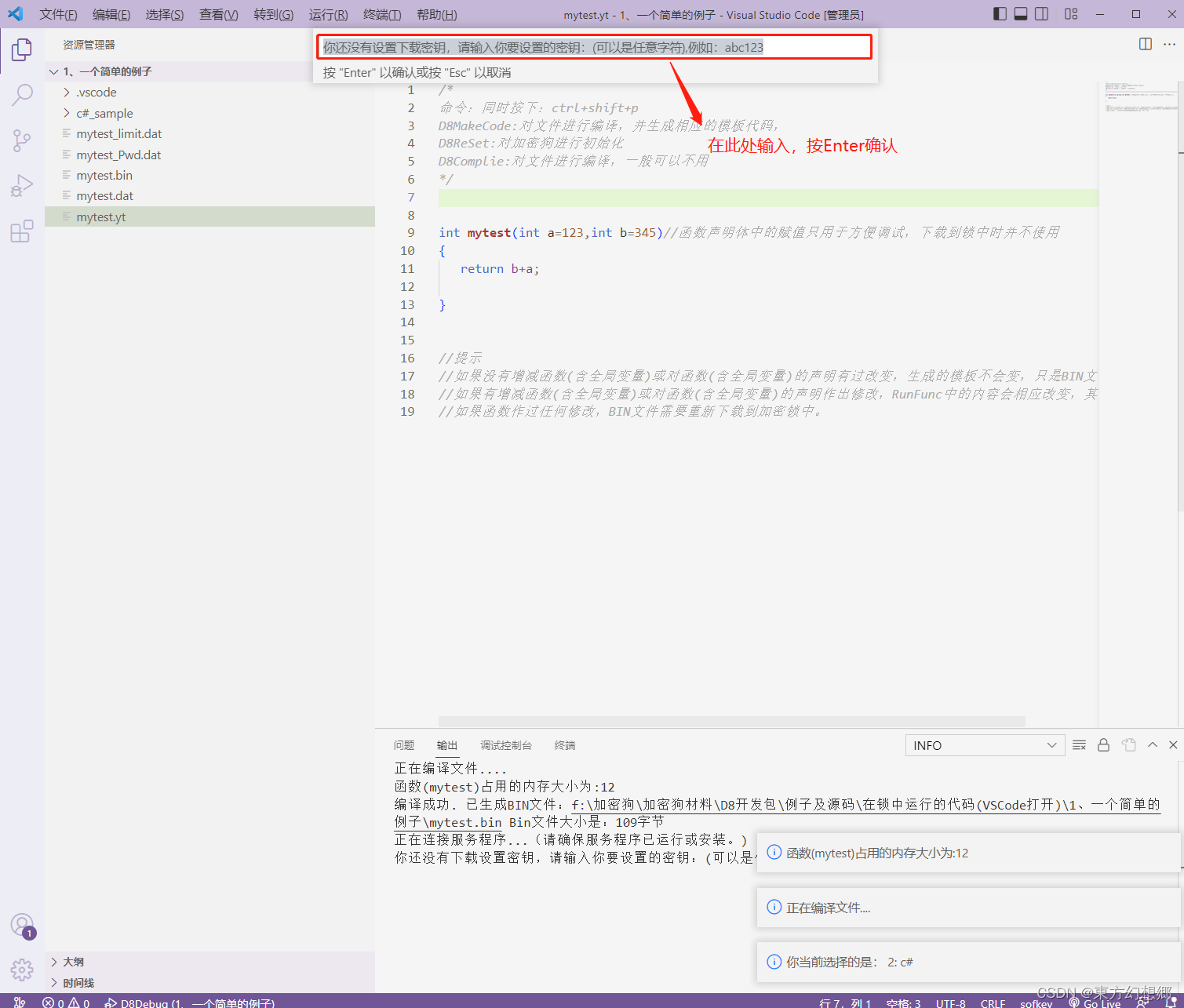Maximize the panel size chevron
This screenshot has width=1184, height=1008.
[1153, 745]
